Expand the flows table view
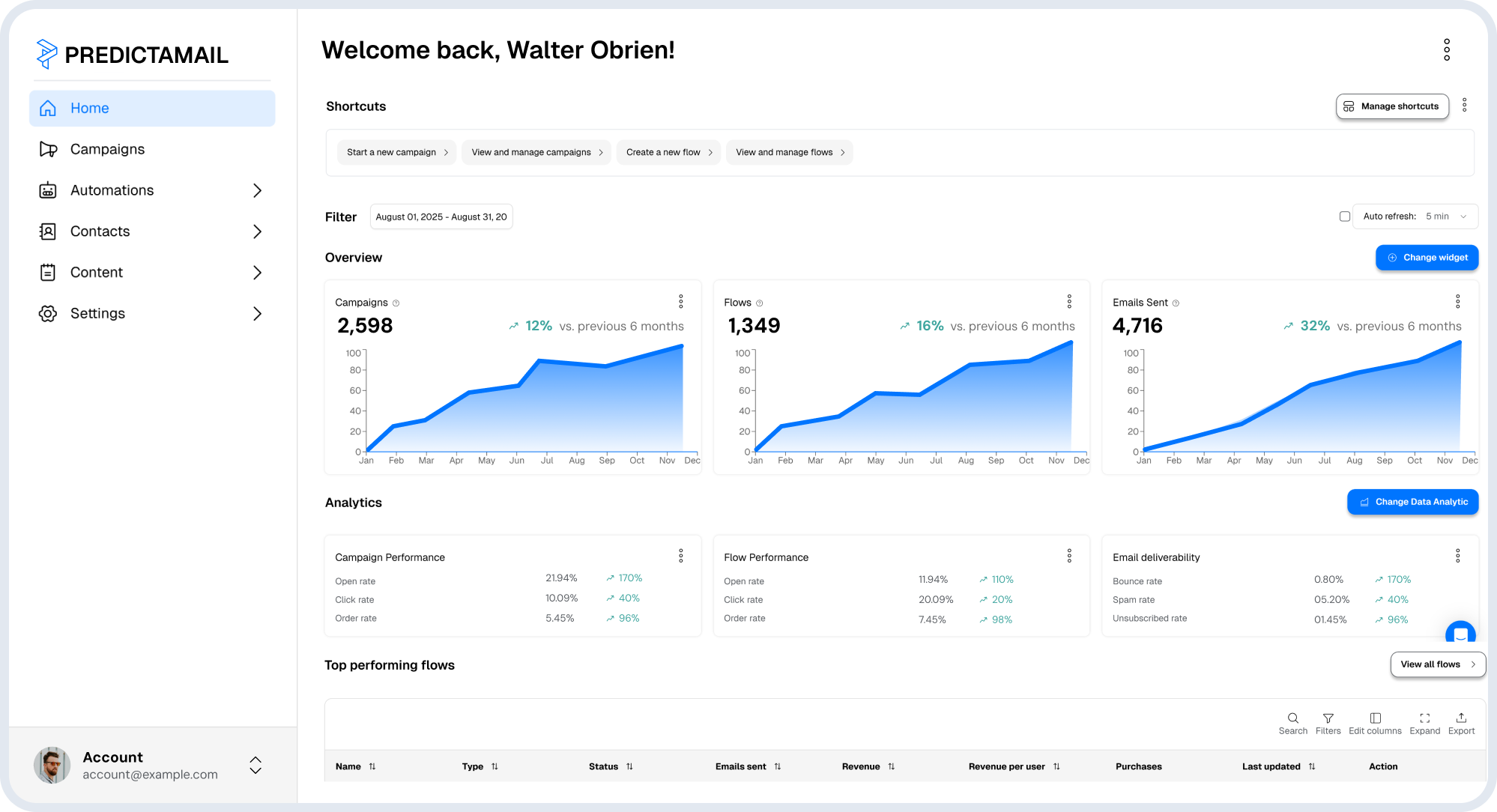Image resolution: width=1497 pixels, height=812 pixels. tap(1424, 723)
